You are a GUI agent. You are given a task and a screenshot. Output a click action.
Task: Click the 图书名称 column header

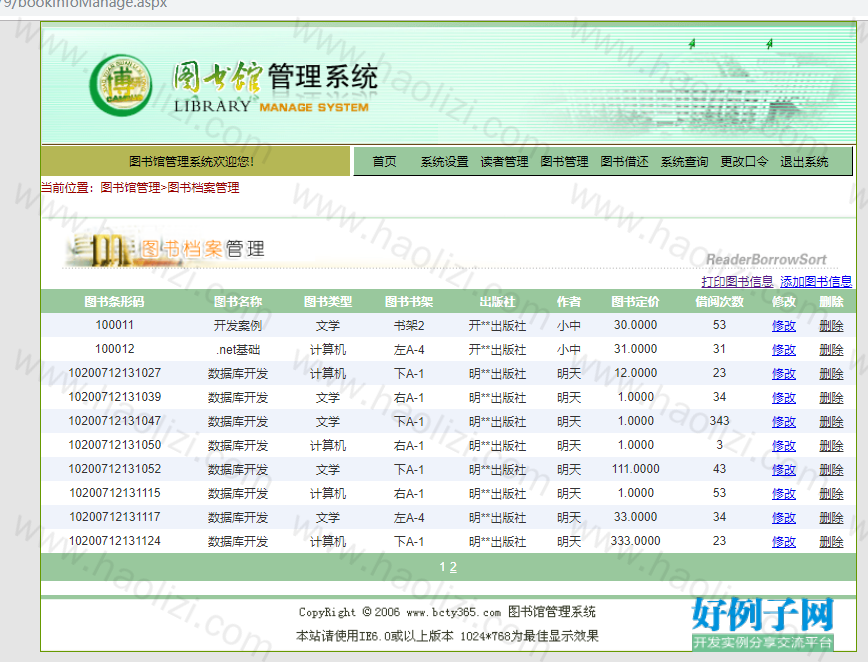pos(238,302)
